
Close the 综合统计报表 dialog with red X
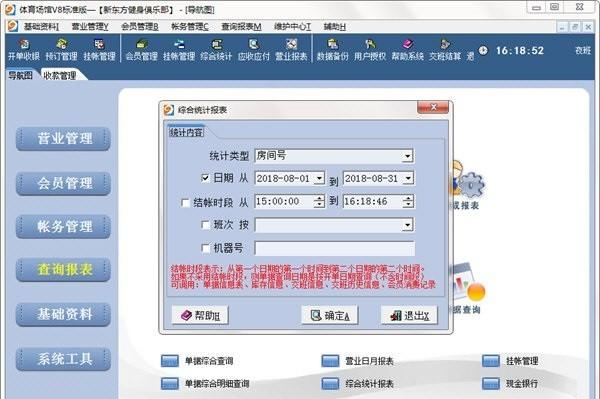[433, 107]
